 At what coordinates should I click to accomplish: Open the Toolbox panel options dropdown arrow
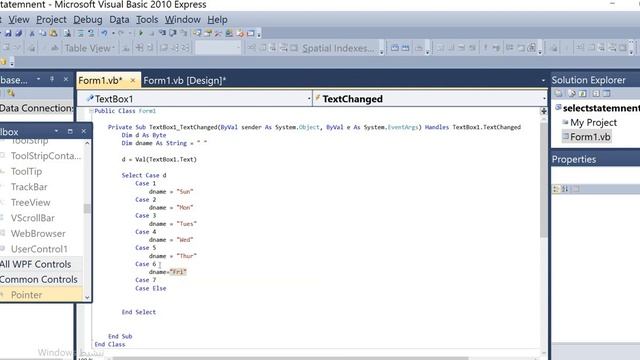coord(56,131)
